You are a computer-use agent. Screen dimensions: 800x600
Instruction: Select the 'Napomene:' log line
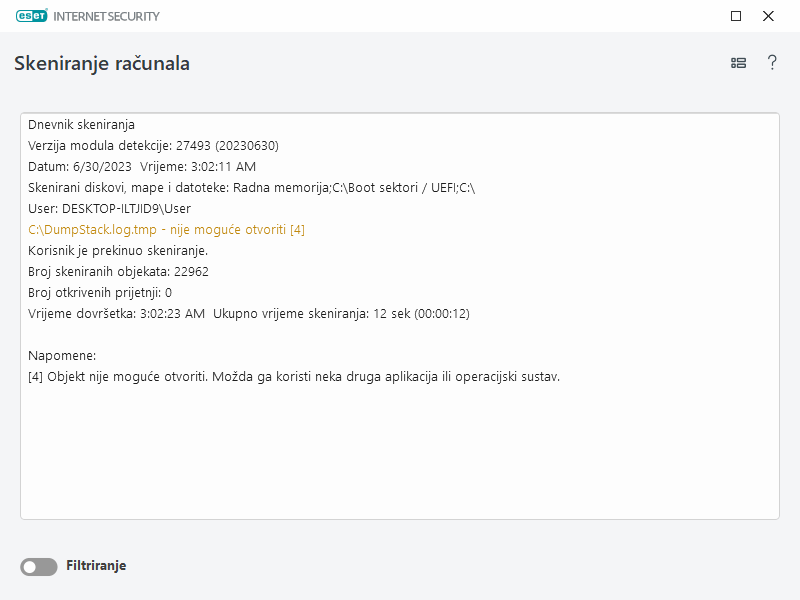(x=61, y=356)
